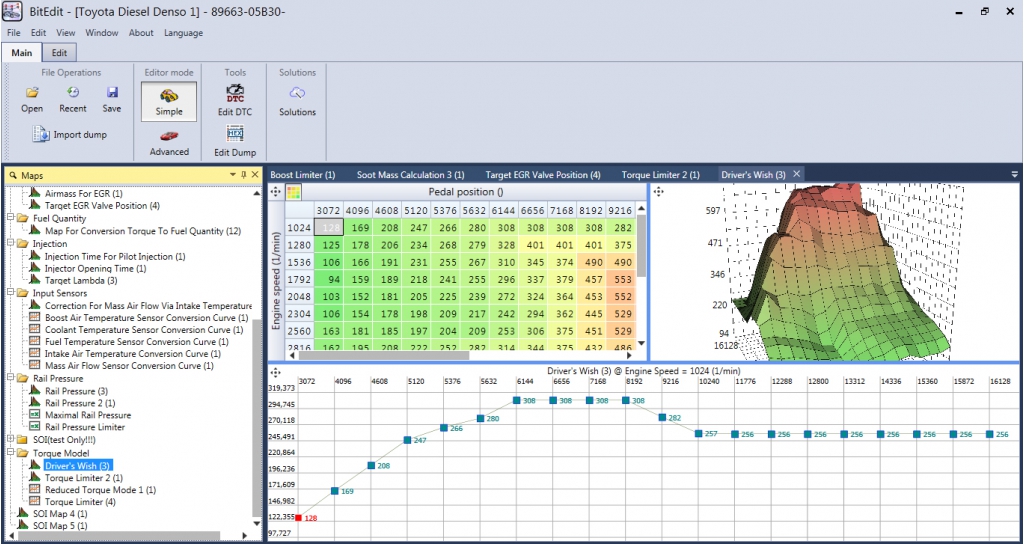Open the View menu

[66, 33]
